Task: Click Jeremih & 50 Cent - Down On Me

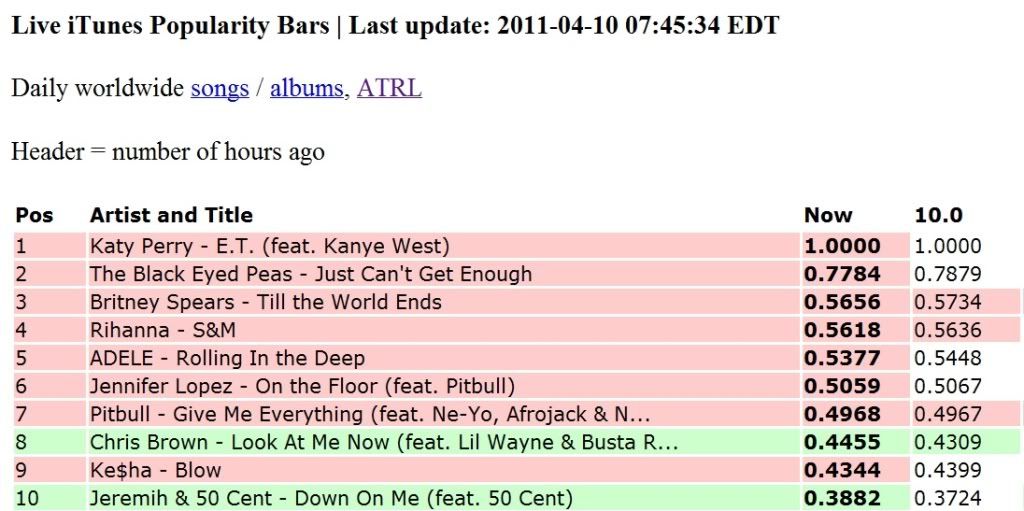Action: 331,498
